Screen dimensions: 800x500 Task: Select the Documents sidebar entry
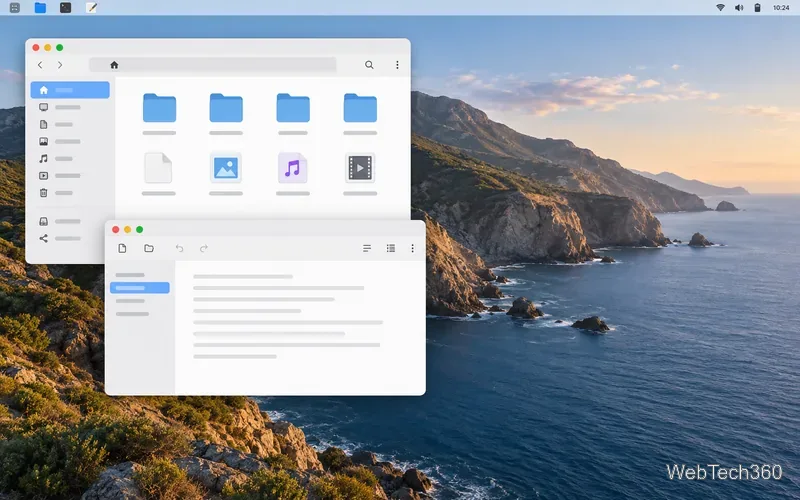click(56, 124)
